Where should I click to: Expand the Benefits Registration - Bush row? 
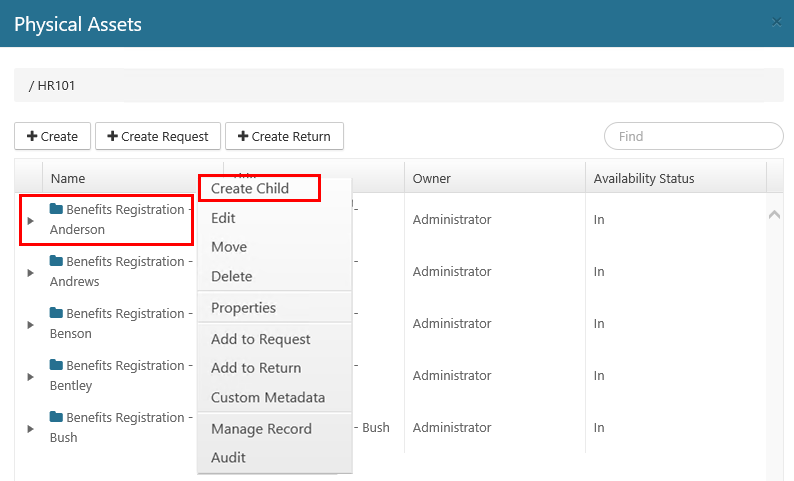coord(30,428)
